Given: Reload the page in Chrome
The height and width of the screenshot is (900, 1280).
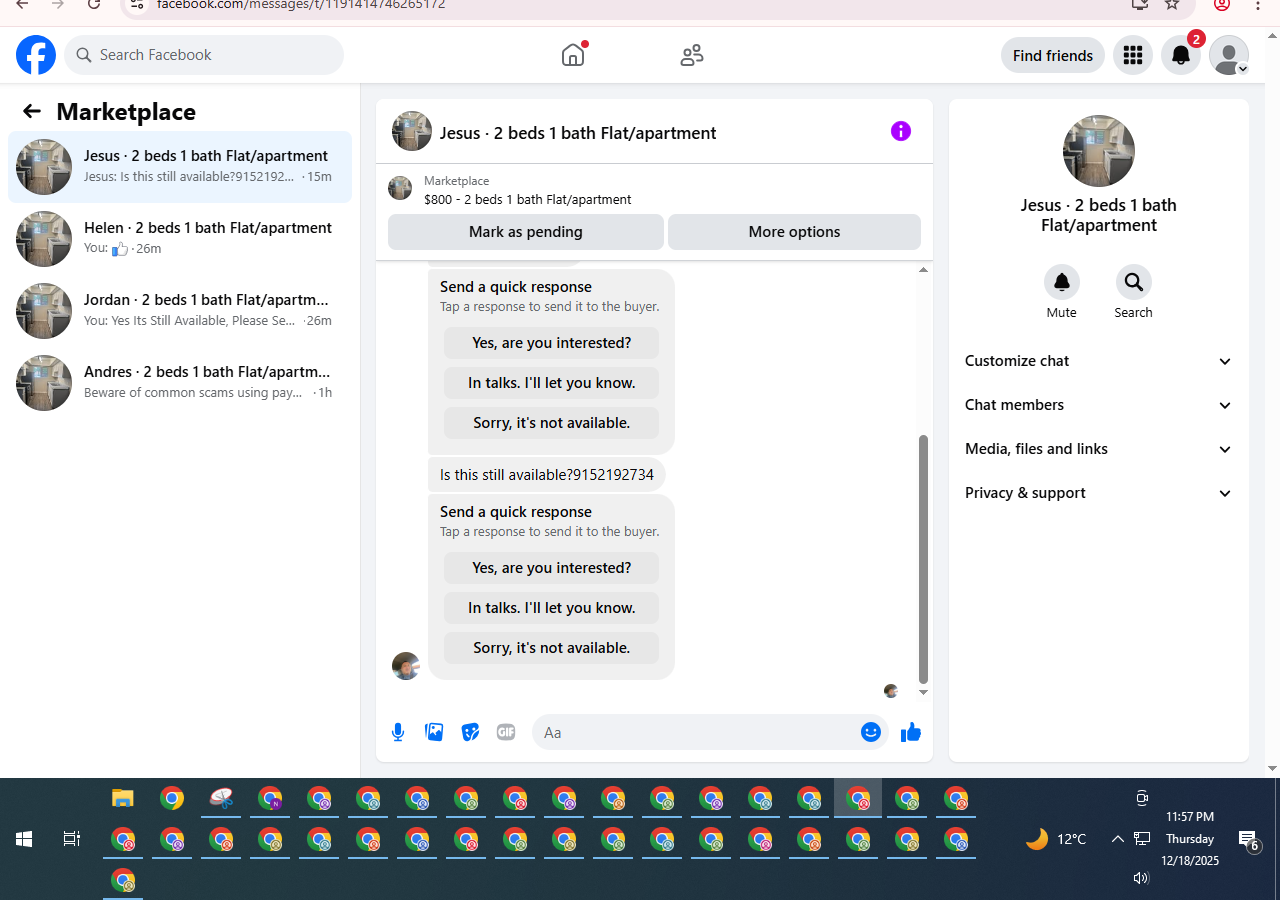Looking at the screenshot, I should point(94,4).
